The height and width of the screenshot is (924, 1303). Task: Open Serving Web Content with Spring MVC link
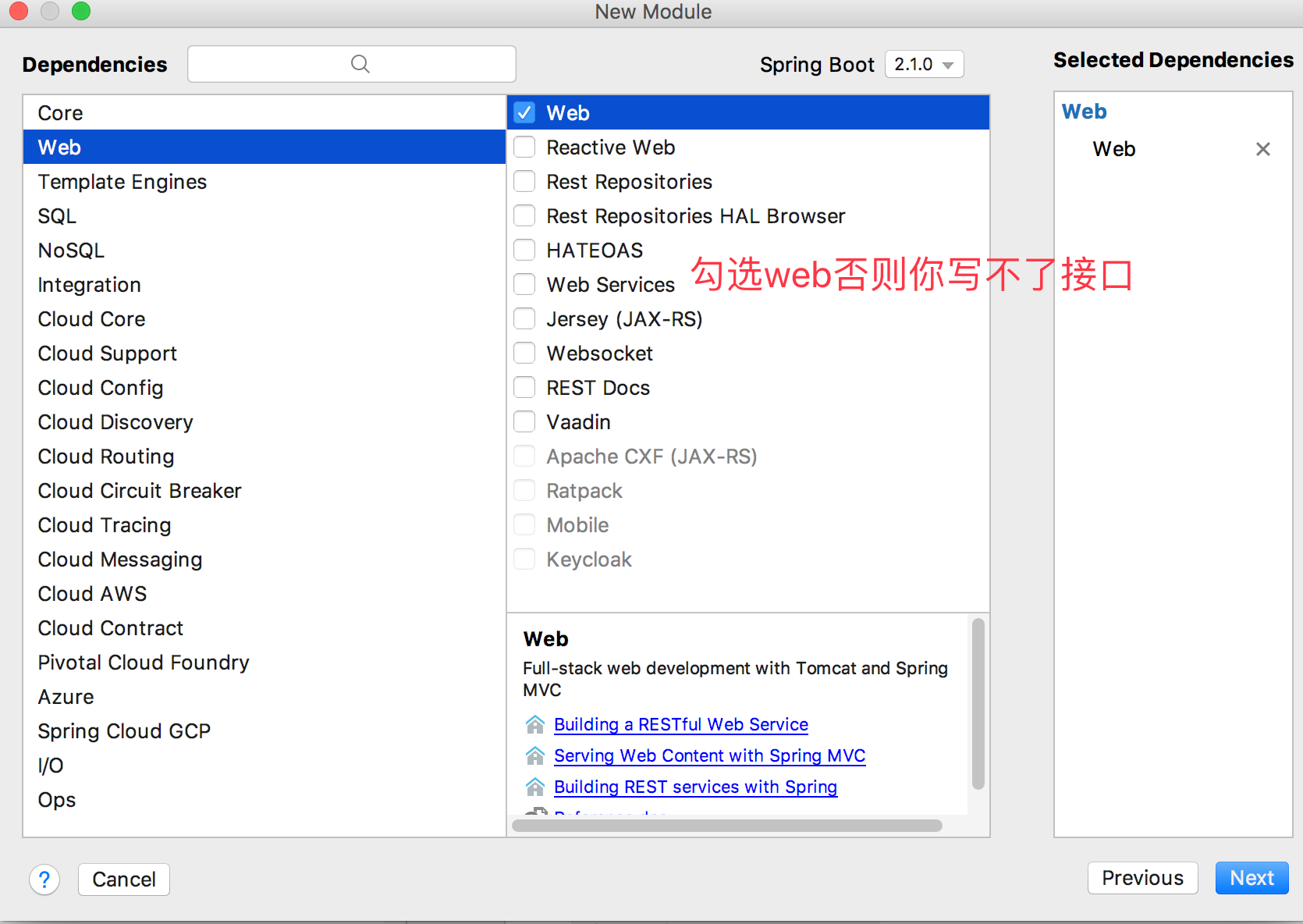click(709, 755)
